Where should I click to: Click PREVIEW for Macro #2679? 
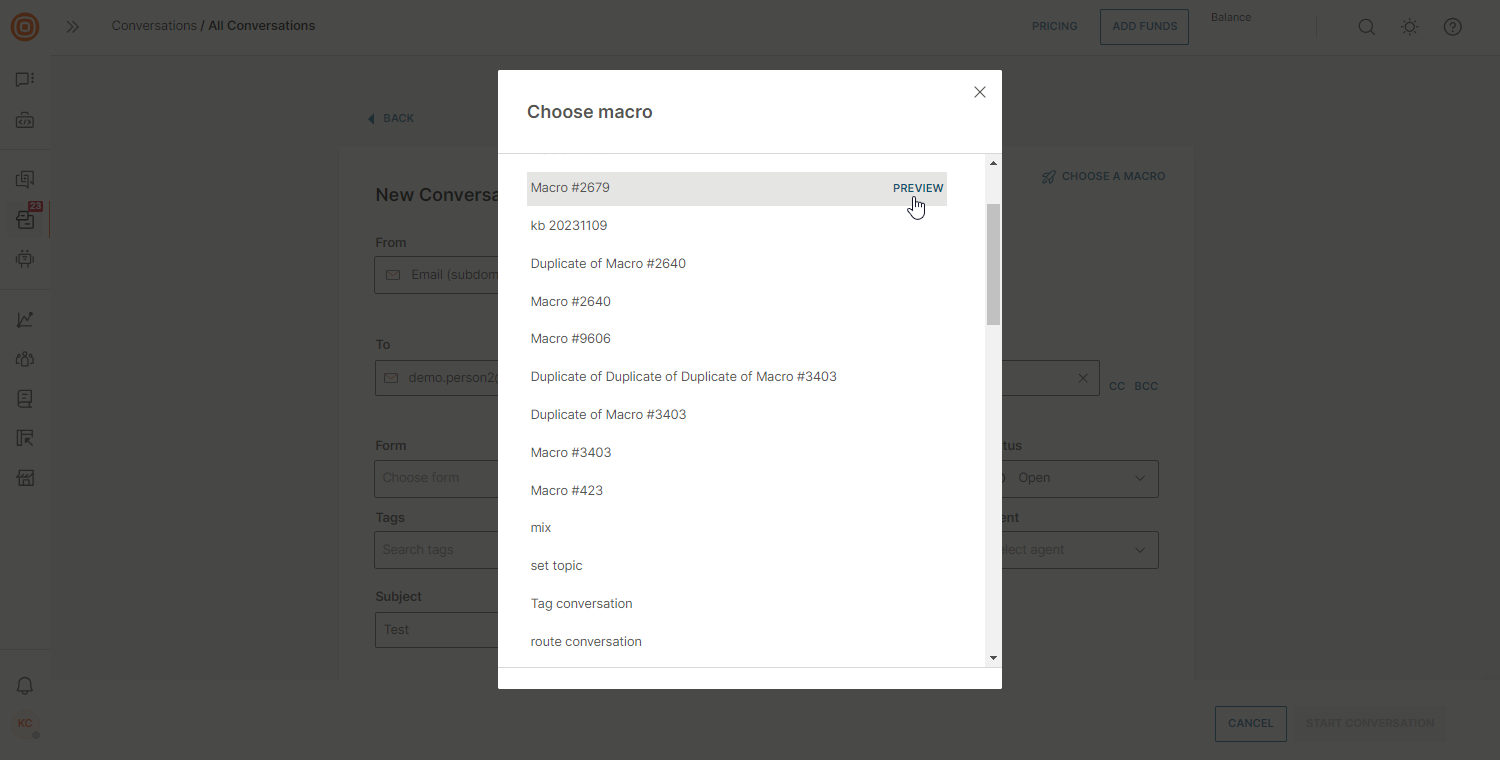click(918, 188)
